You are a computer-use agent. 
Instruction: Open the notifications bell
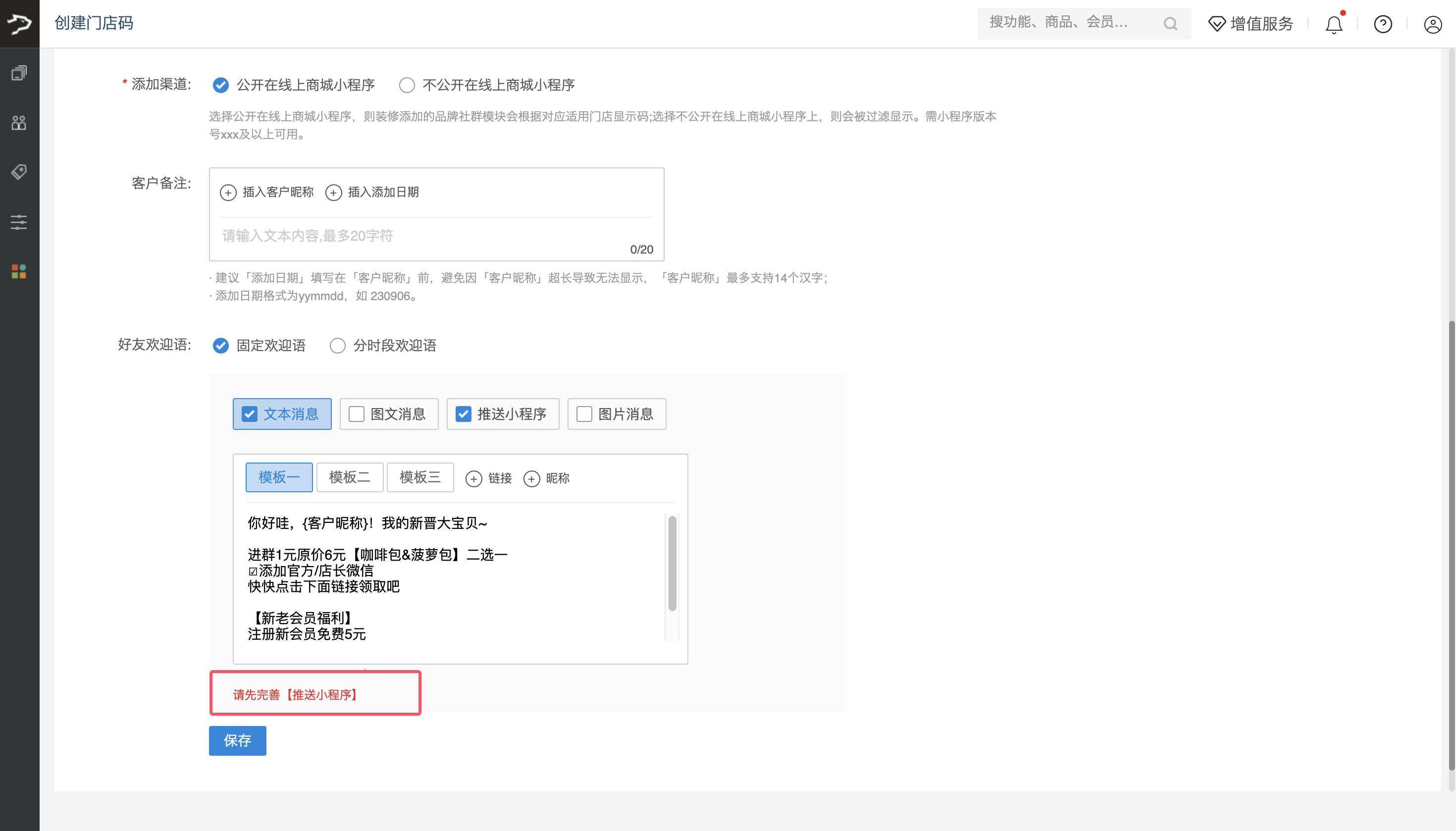(x=1334, y=25)
